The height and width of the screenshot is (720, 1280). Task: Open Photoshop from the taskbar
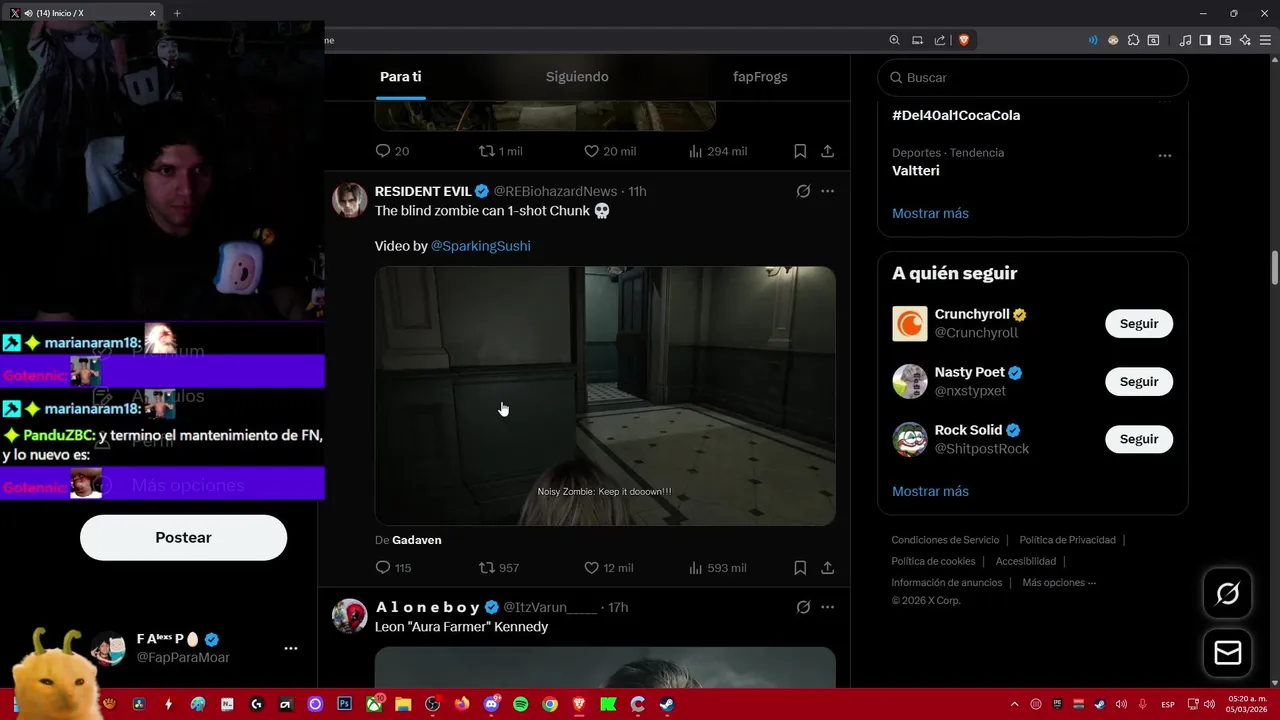[x=344, y=704]
